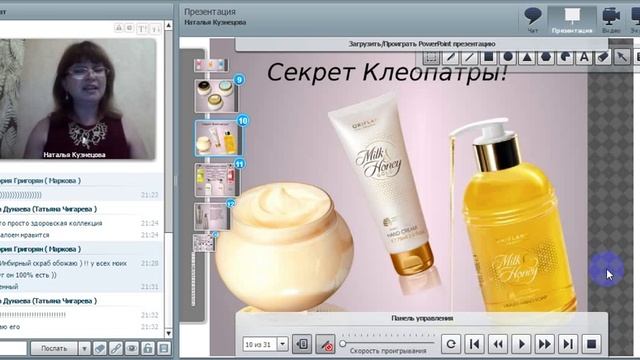This screenshot has width=640, height=360.
Task: Click the chat message text input field
Action: pos(13,348)
